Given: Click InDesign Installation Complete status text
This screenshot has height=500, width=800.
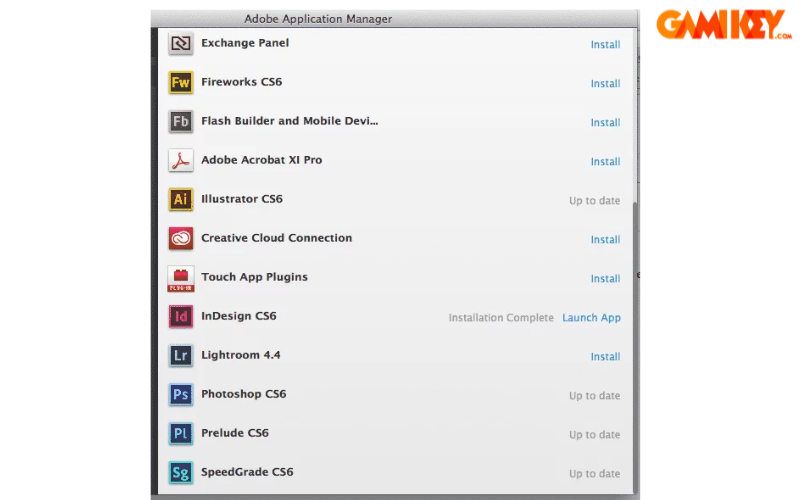Looking at the screenshot, I should click(x=501, y=318).
